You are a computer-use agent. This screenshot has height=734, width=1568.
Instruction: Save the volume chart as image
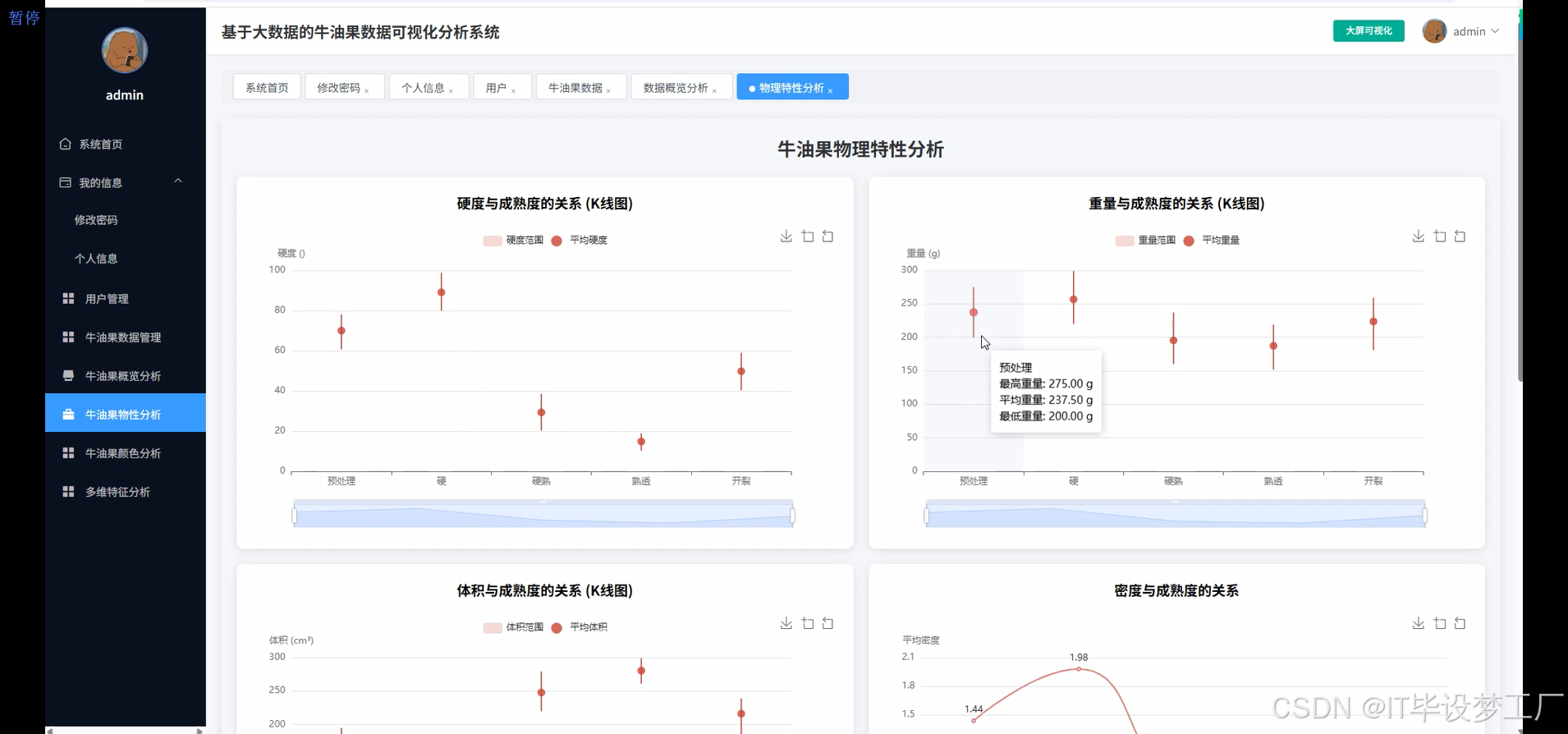[786, 623]
